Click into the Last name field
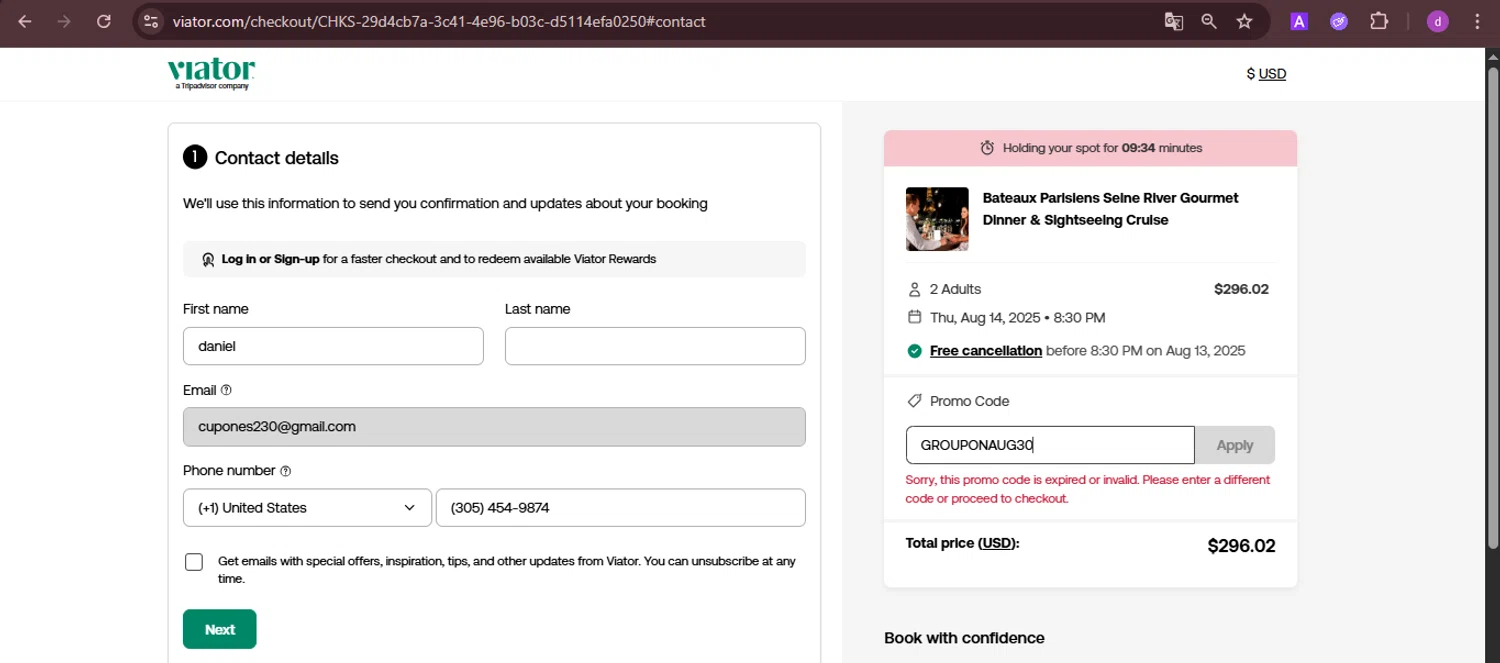 (655, 346)
